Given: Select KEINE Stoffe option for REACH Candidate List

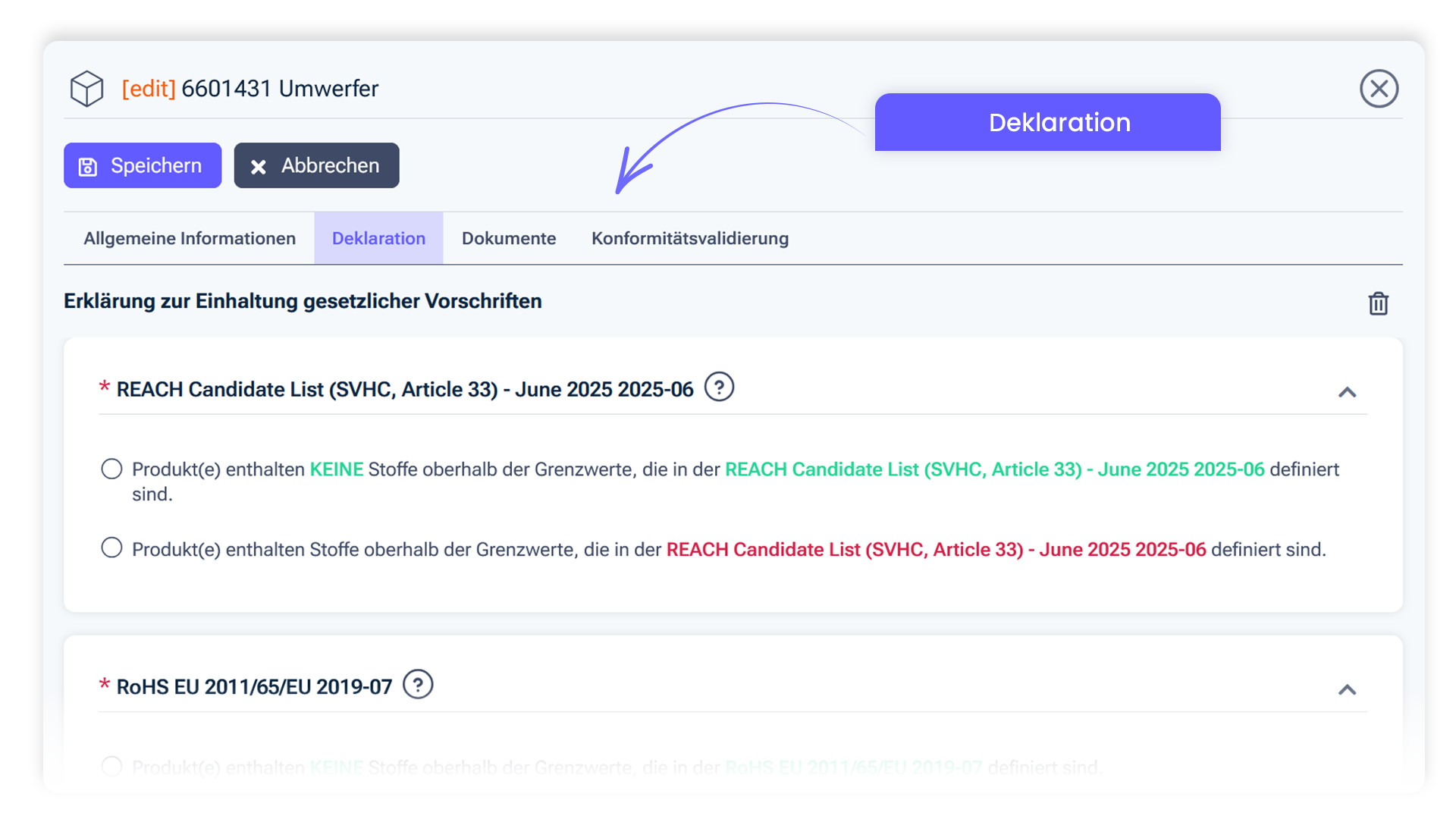Looking at the screenshot, I should 111,469.
